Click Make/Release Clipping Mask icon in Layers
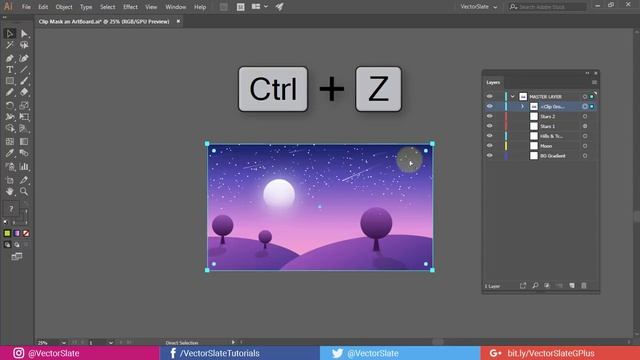 [547, 286]
